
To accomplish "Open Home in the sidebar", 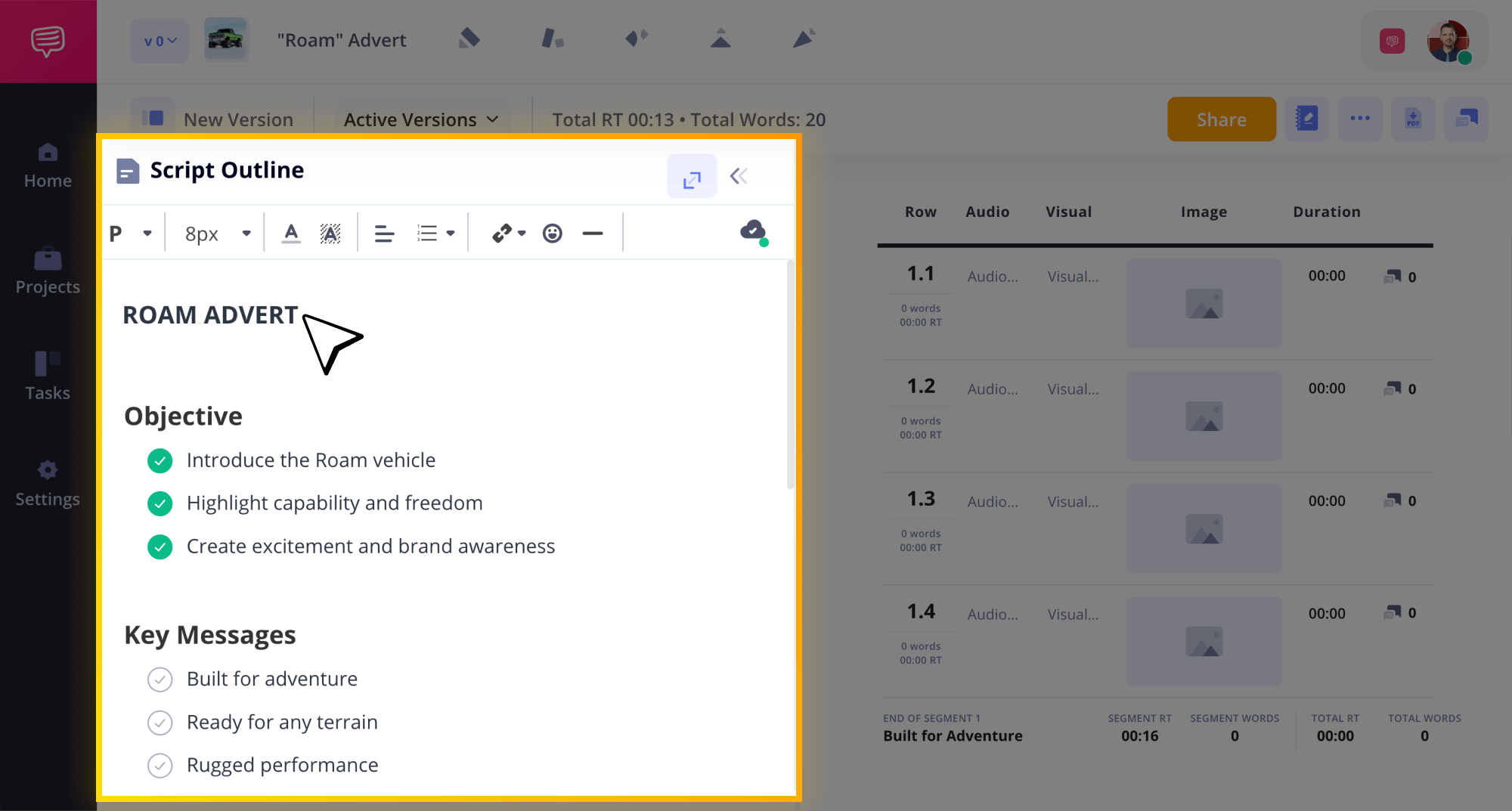I will tap(48, 166).
